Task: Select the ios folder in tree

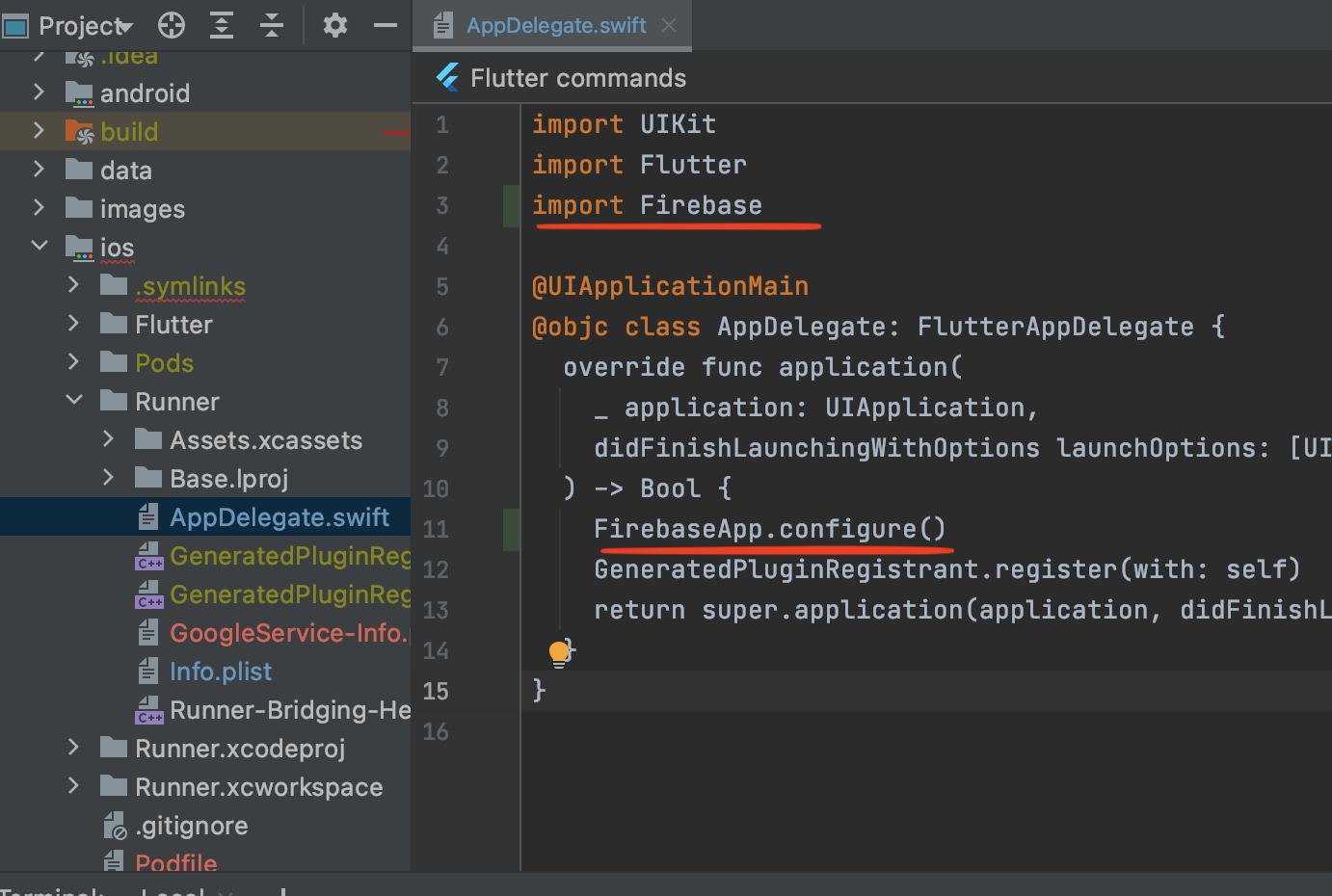Action: (117, 248)
